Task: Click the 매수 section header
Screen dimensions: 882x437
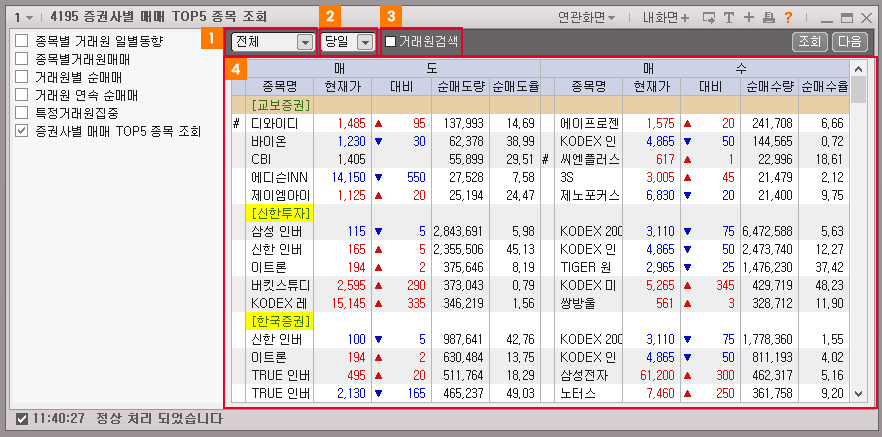Action: (695, 69)
